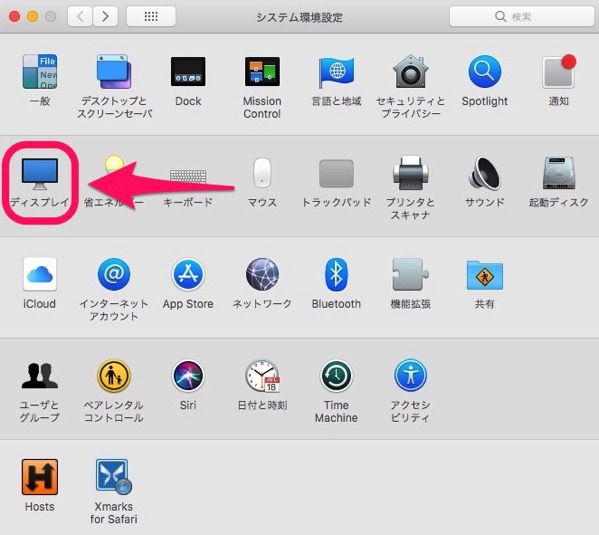Open App Store preferences

(x=188, y=274)
